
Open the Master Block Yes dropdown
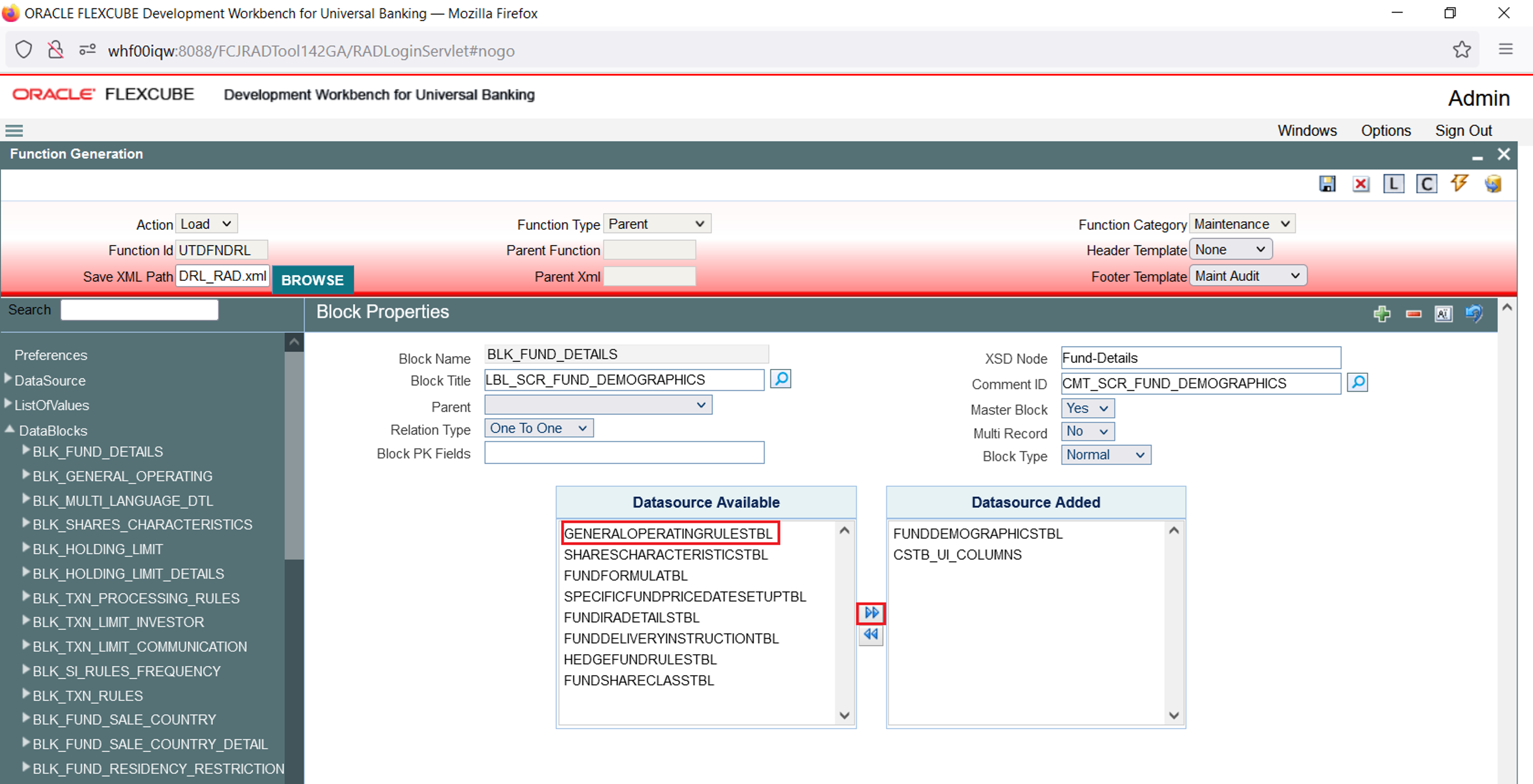1087,409
